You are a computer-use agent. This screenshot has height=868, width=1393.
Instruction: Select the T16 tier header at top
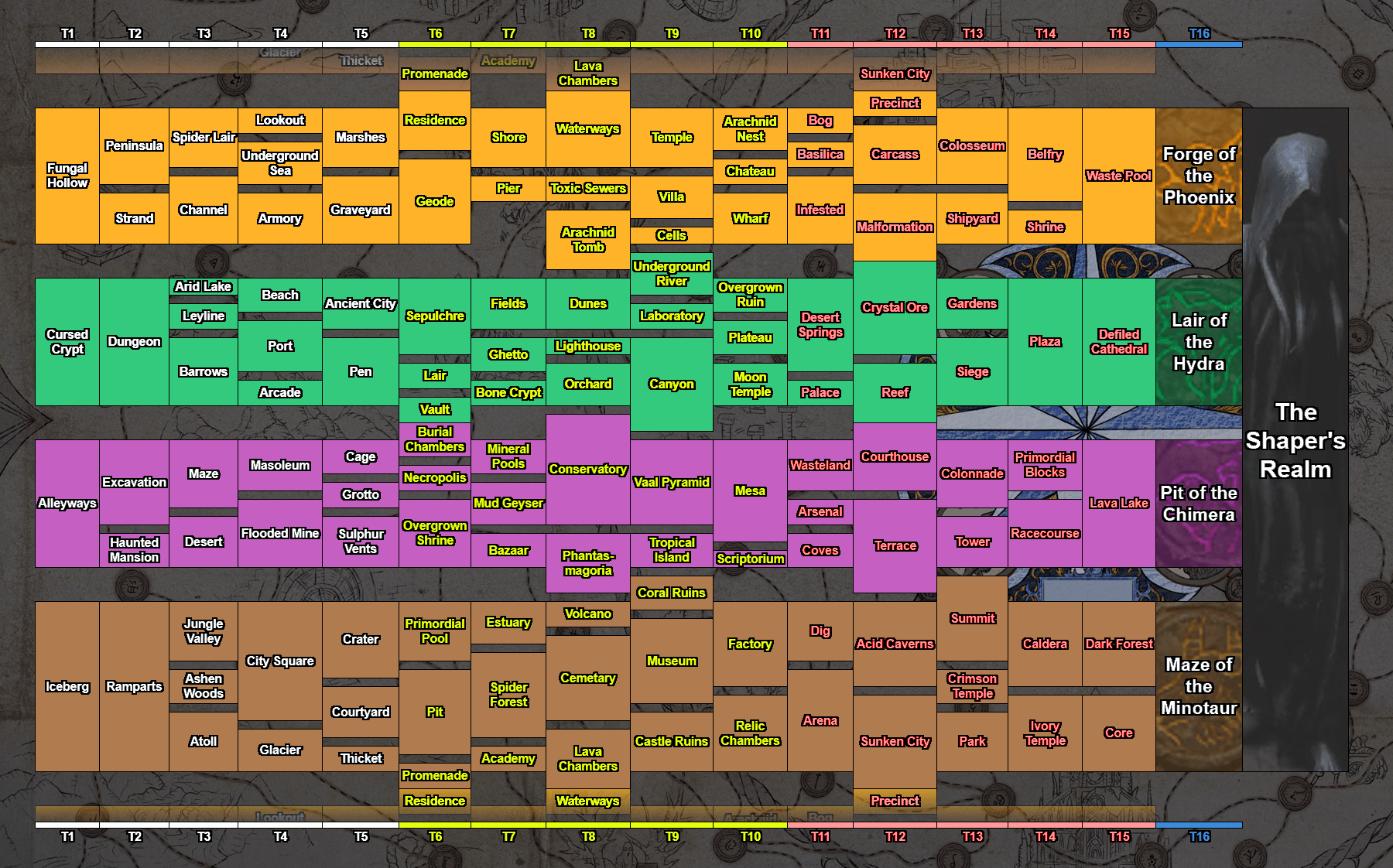(1199, 36)
